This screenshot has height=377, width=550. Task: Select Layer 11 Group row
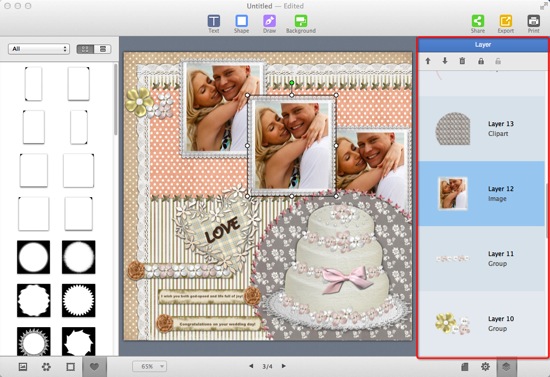pos(481,258)
